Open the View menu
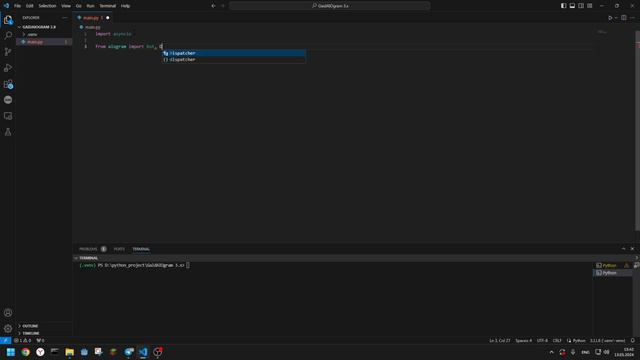This screenshot has height=360, width=640. 66,6
